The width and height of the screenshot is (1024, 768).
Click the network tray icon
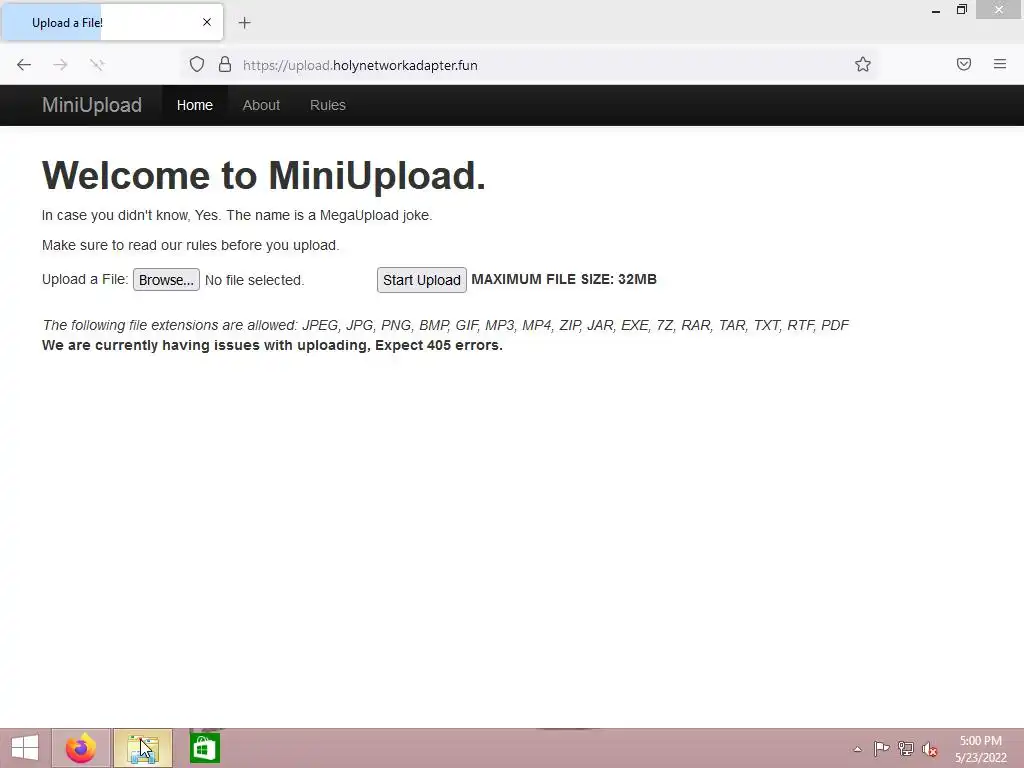(x=906, y=749)
